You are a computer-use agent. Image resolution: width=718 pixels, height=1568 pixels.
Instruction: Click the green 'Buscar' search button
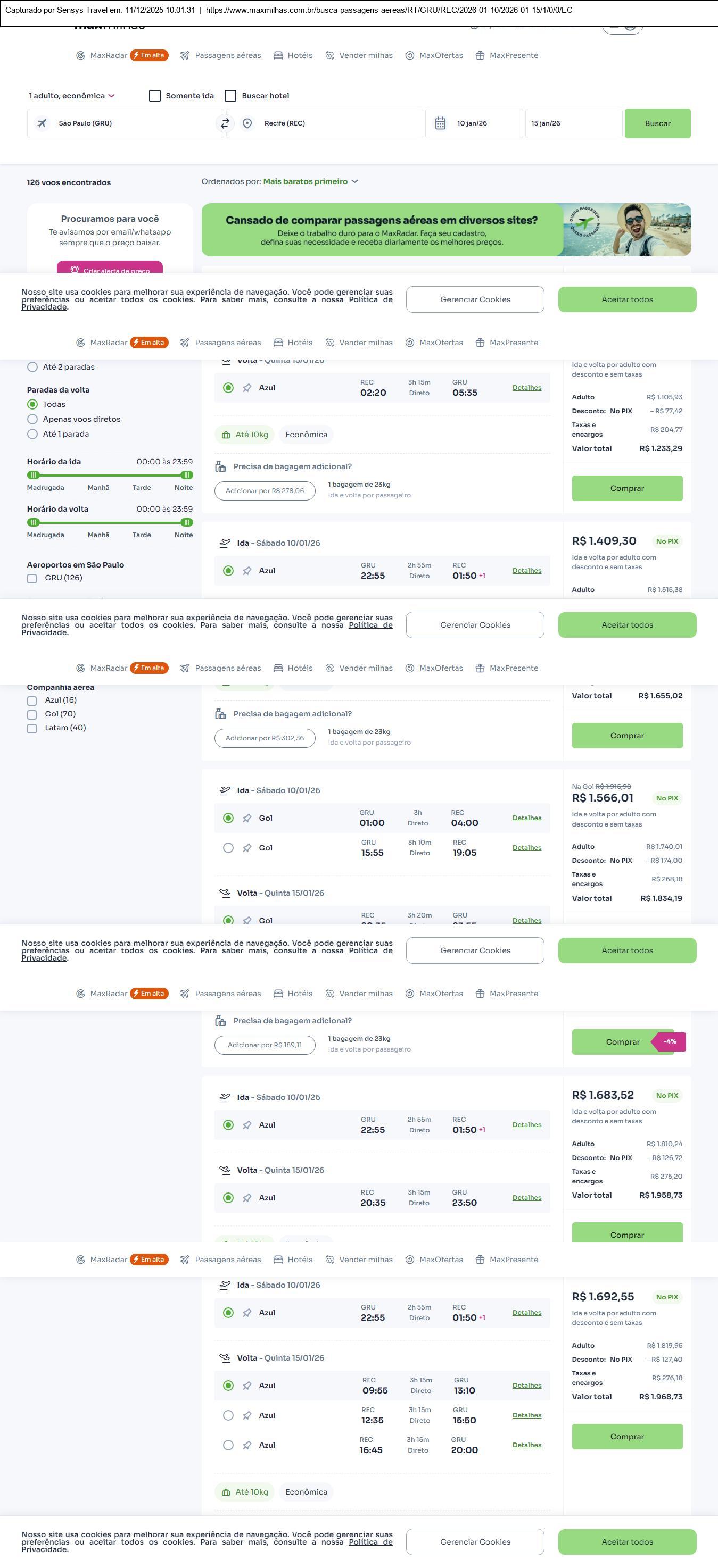(x=657, y=123)
